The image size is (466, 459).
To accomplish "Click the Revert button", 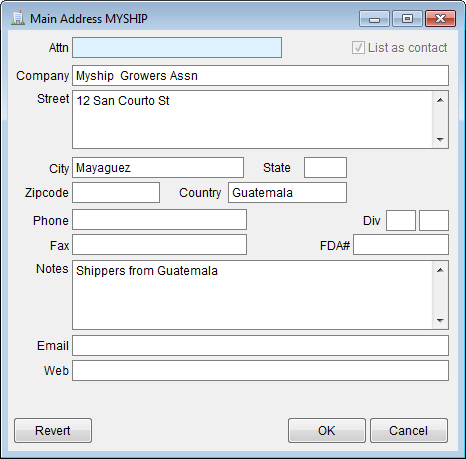I will point(53,431).
